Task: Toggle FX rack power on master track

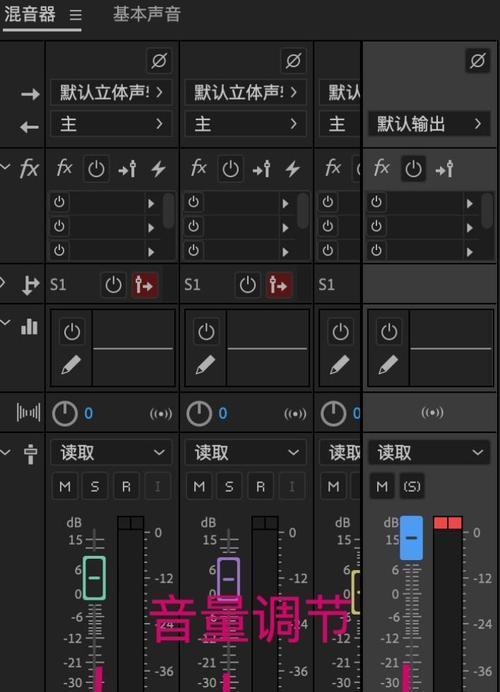Action: click(x=413, y=169)
